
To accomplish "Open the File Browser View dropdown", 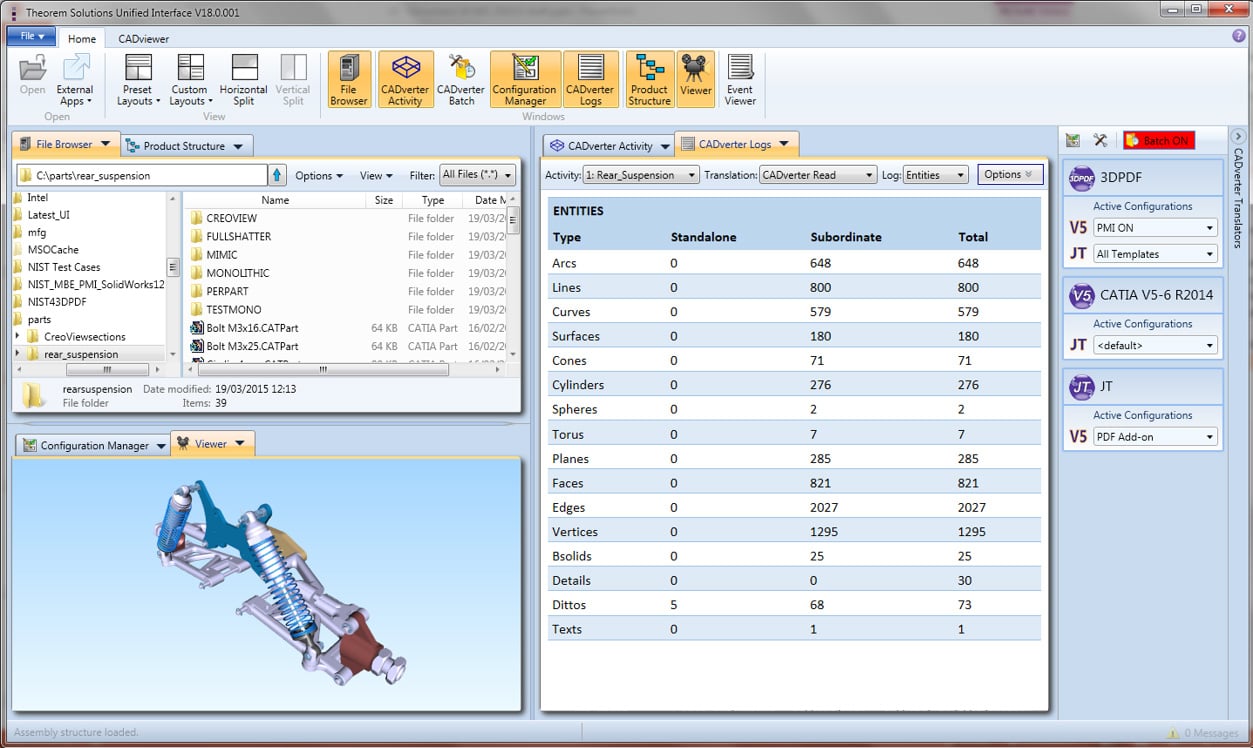I will pyautogui.click(x=377, y=176).
